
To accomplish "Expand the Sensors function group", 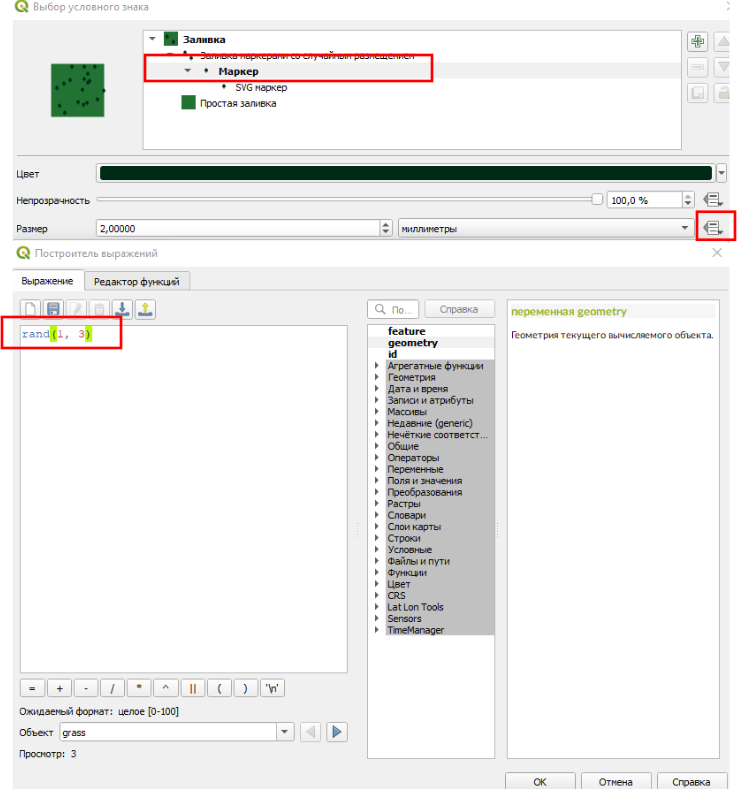I will [377, 618].
